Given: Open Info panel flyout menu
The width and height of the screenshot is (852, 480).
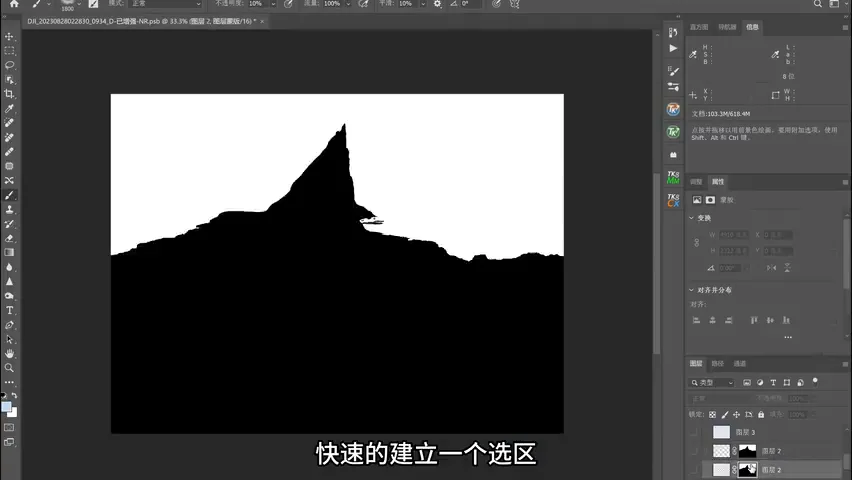Looking at the screenshot, I should click(x=845, y=27).
